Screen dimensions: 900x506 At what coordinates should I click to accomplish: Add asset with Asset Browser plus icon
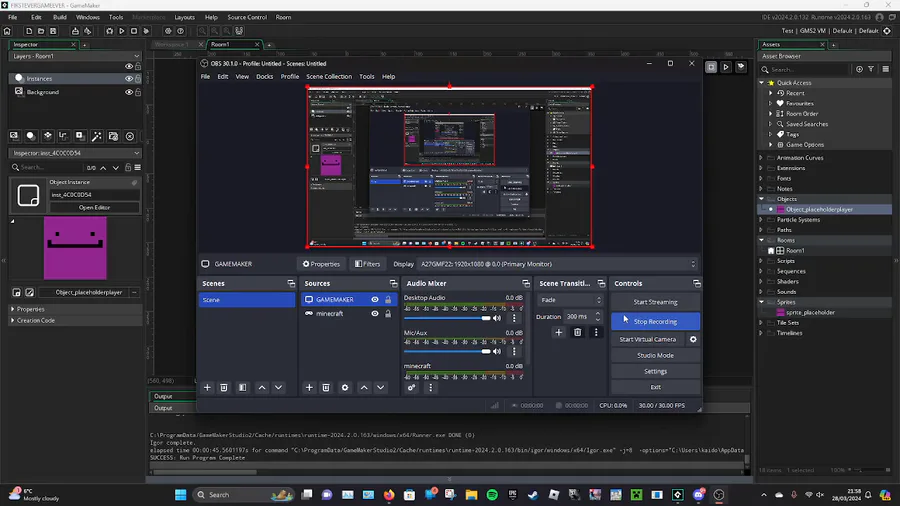coord(859,69)
